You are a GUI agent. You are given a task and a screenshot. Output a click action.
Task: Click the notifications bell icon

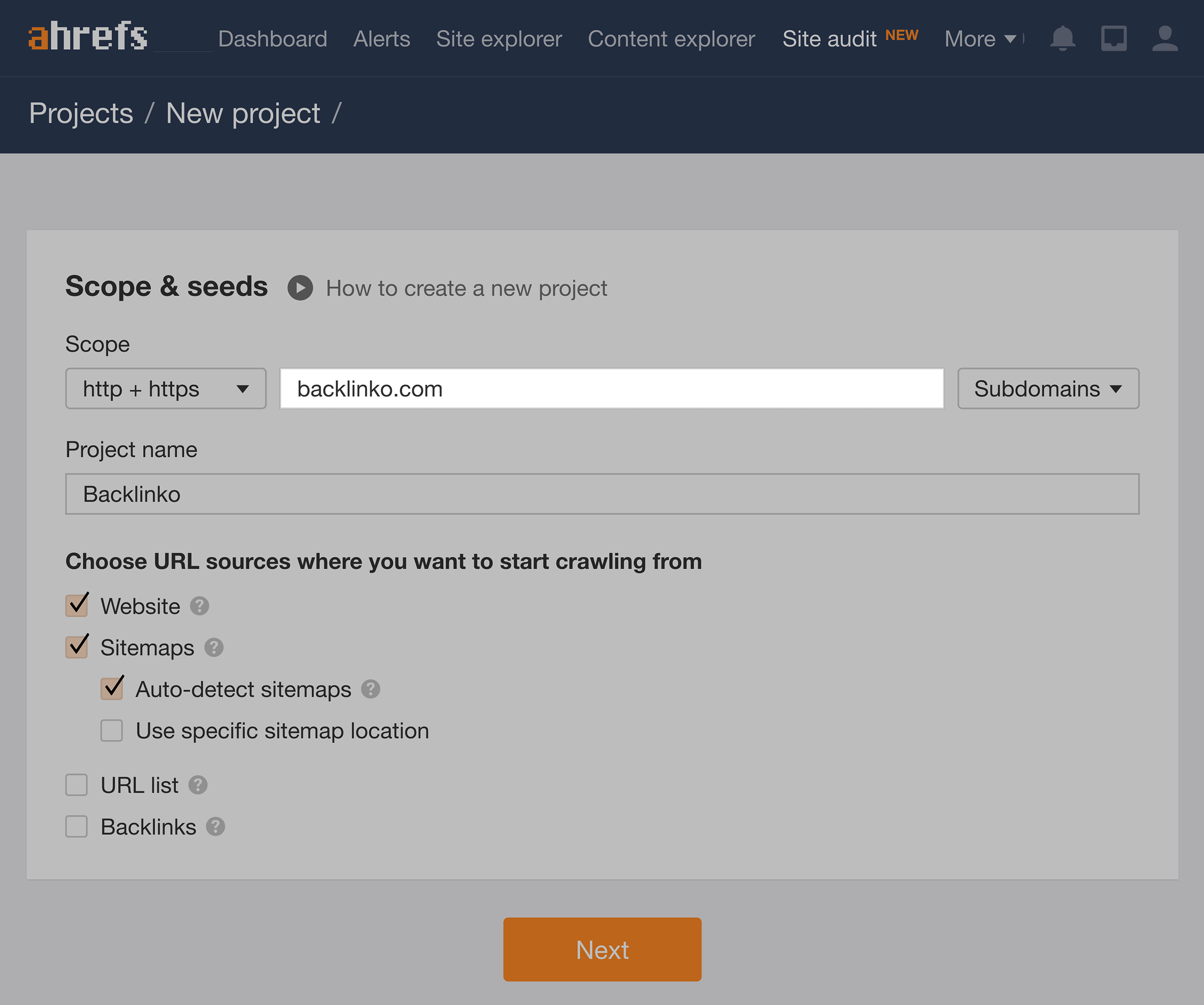1063,38
